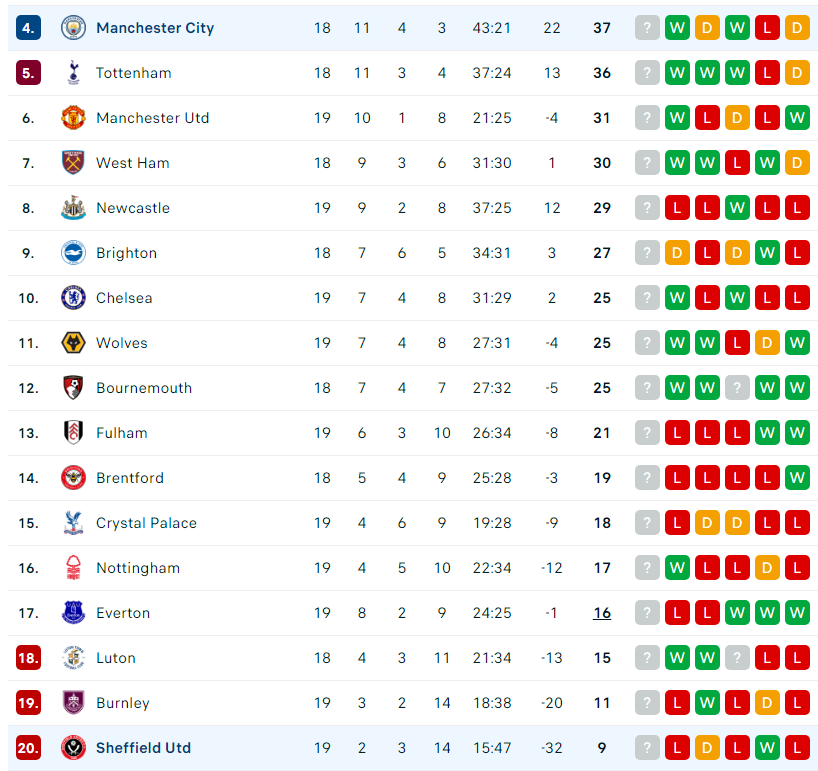This screenshot has height=771, width=818.
Task: Select the Newcastle club crest
Action: (73, 208)
